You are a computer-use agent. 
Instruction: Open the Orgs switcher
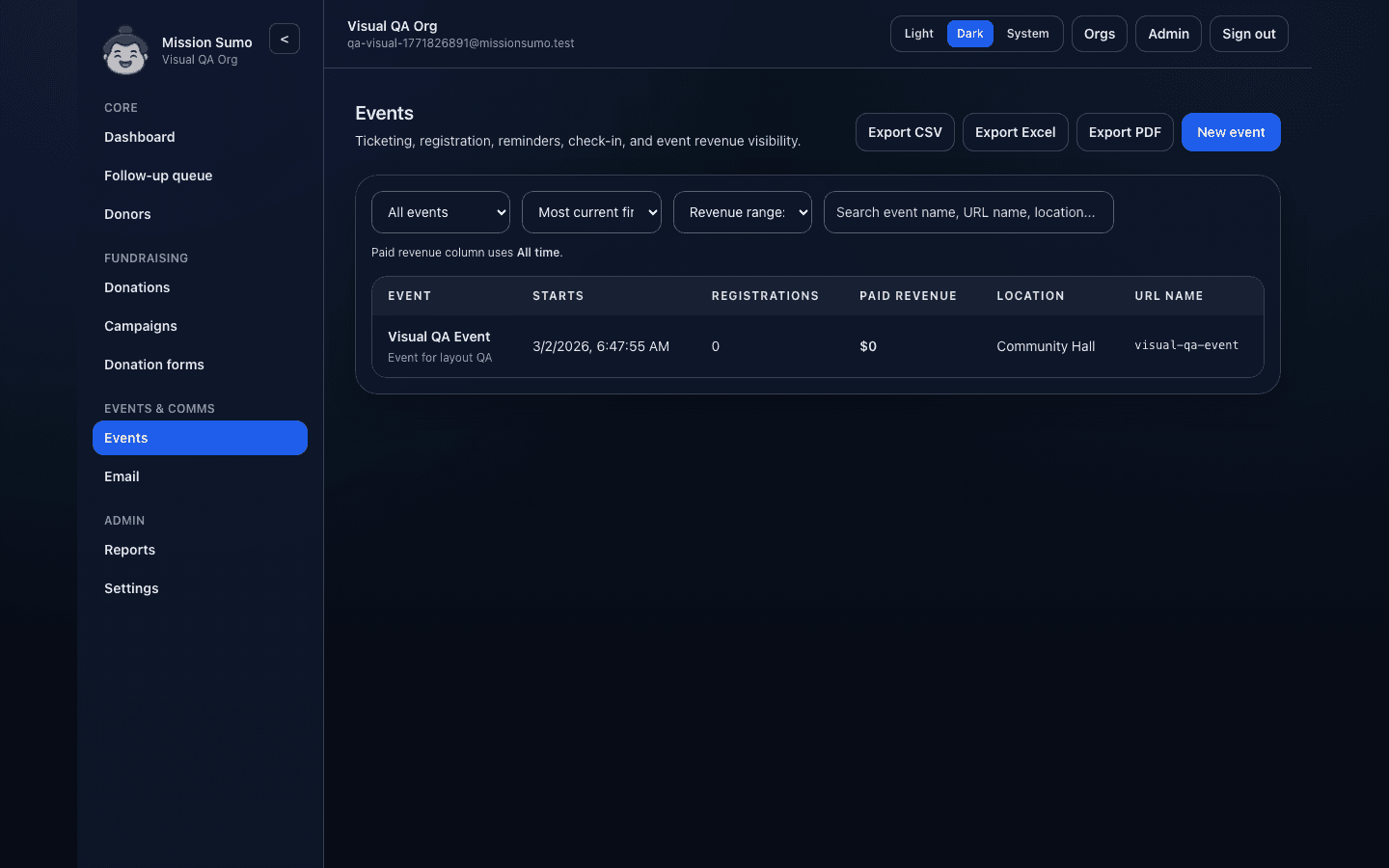1099,33
